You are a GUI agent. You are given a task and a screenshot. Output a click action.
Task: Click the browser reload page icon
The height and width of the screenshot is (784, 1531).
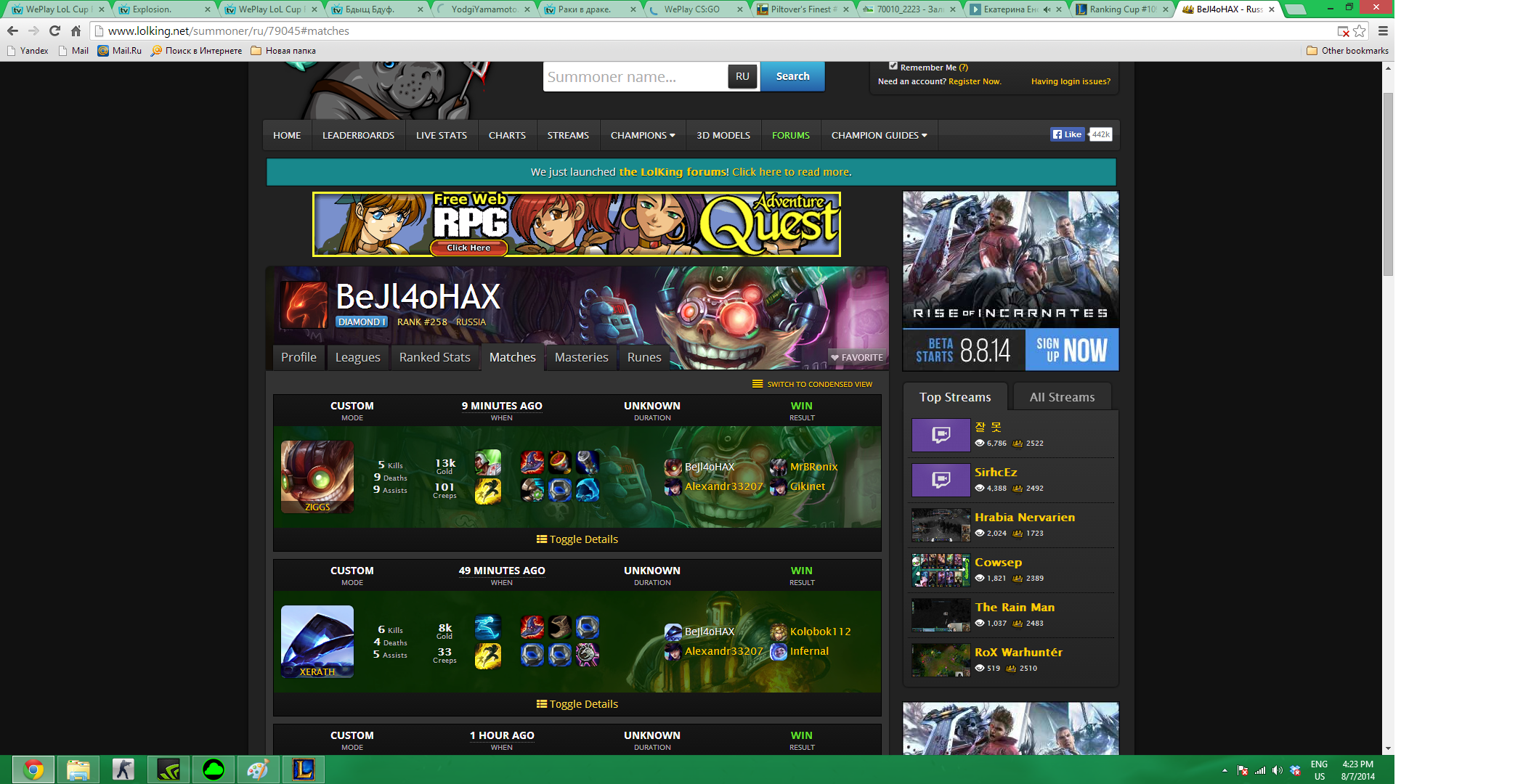tap(54, 30)
